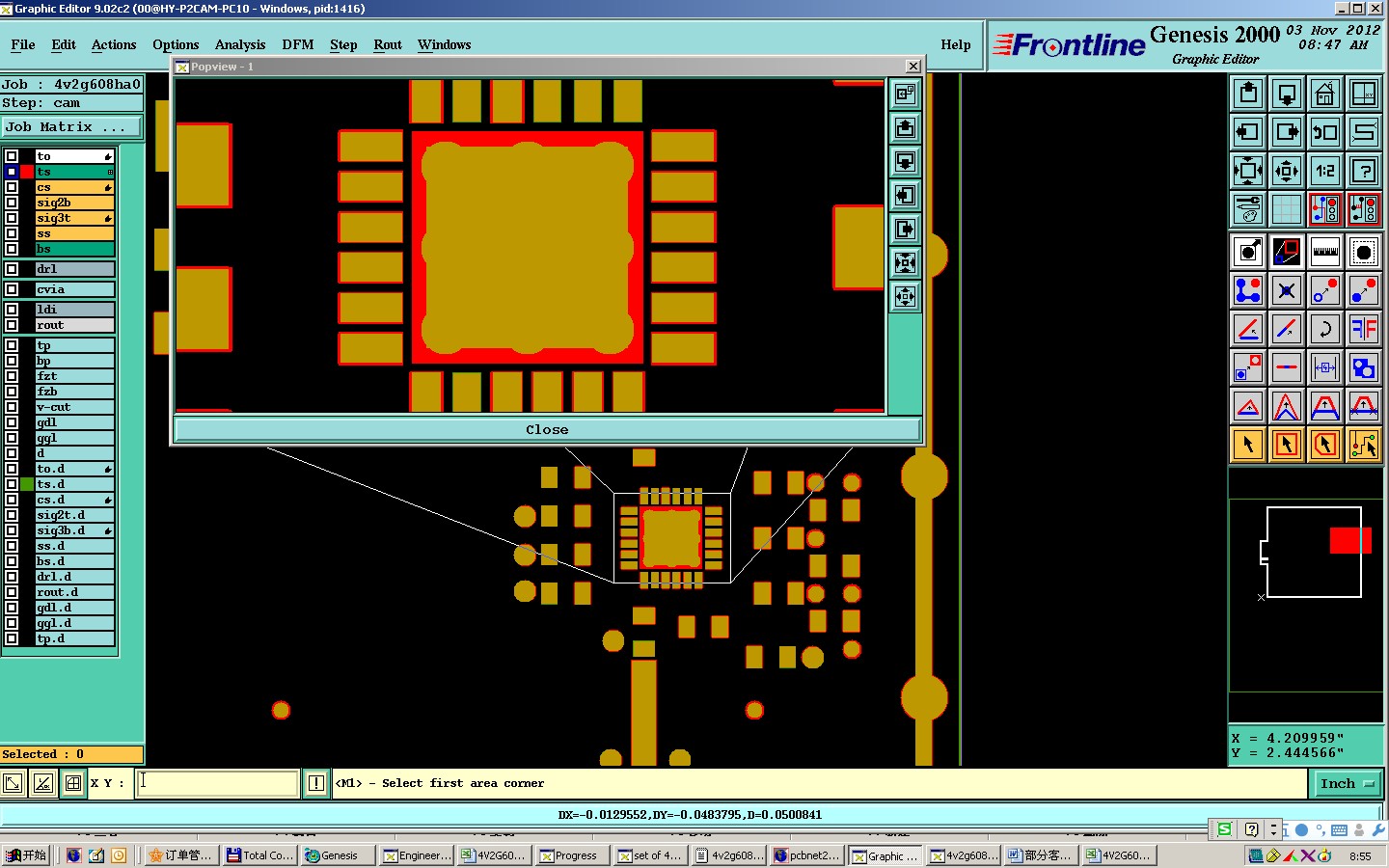Open the File menu
This screenshot has height=868, width=1389.
pos(23,44)
